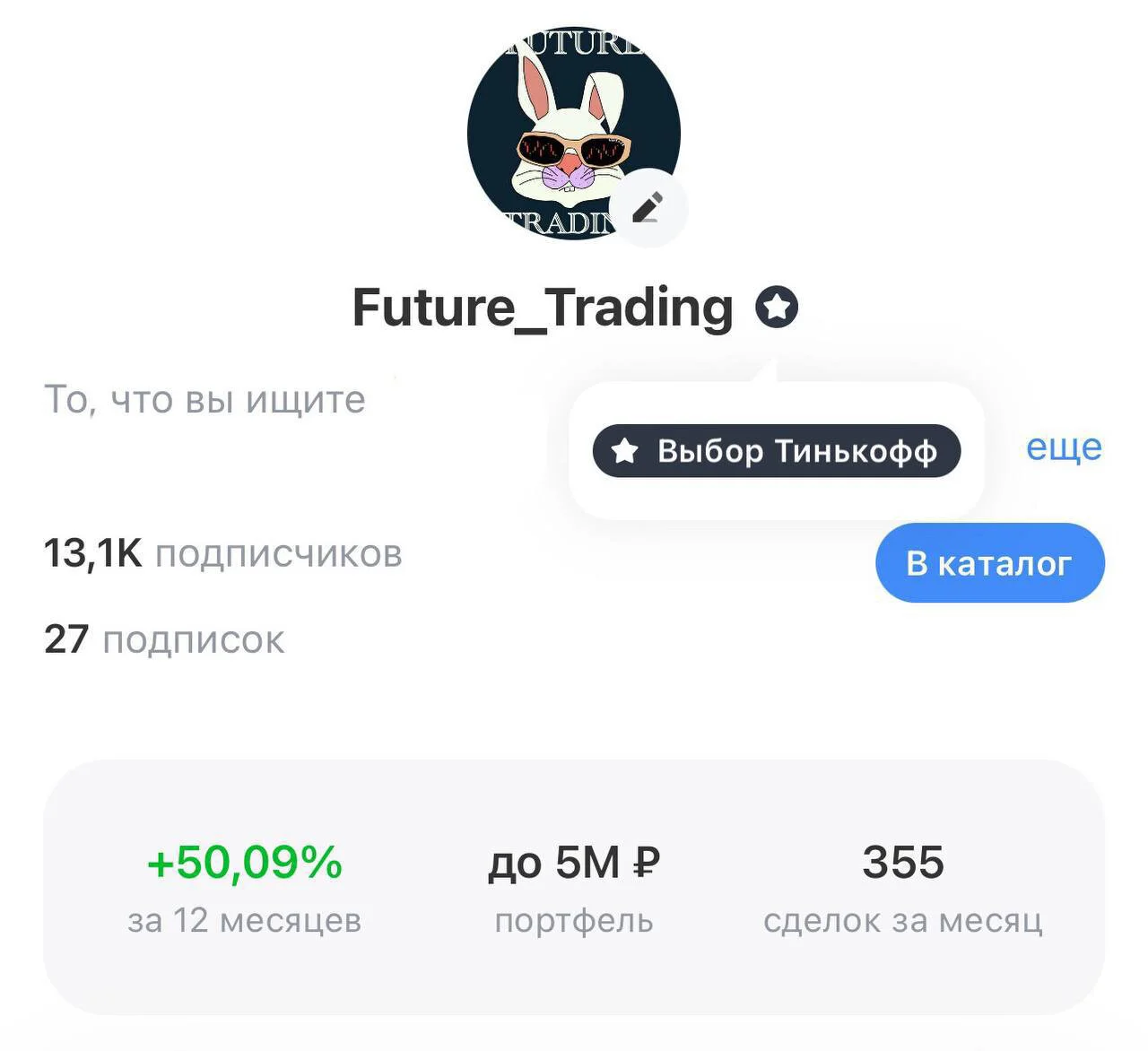The height and width of the screenshot is (1051, 1148).
Task: Click the То, что вы ищите description
Action: click(205, 399)
